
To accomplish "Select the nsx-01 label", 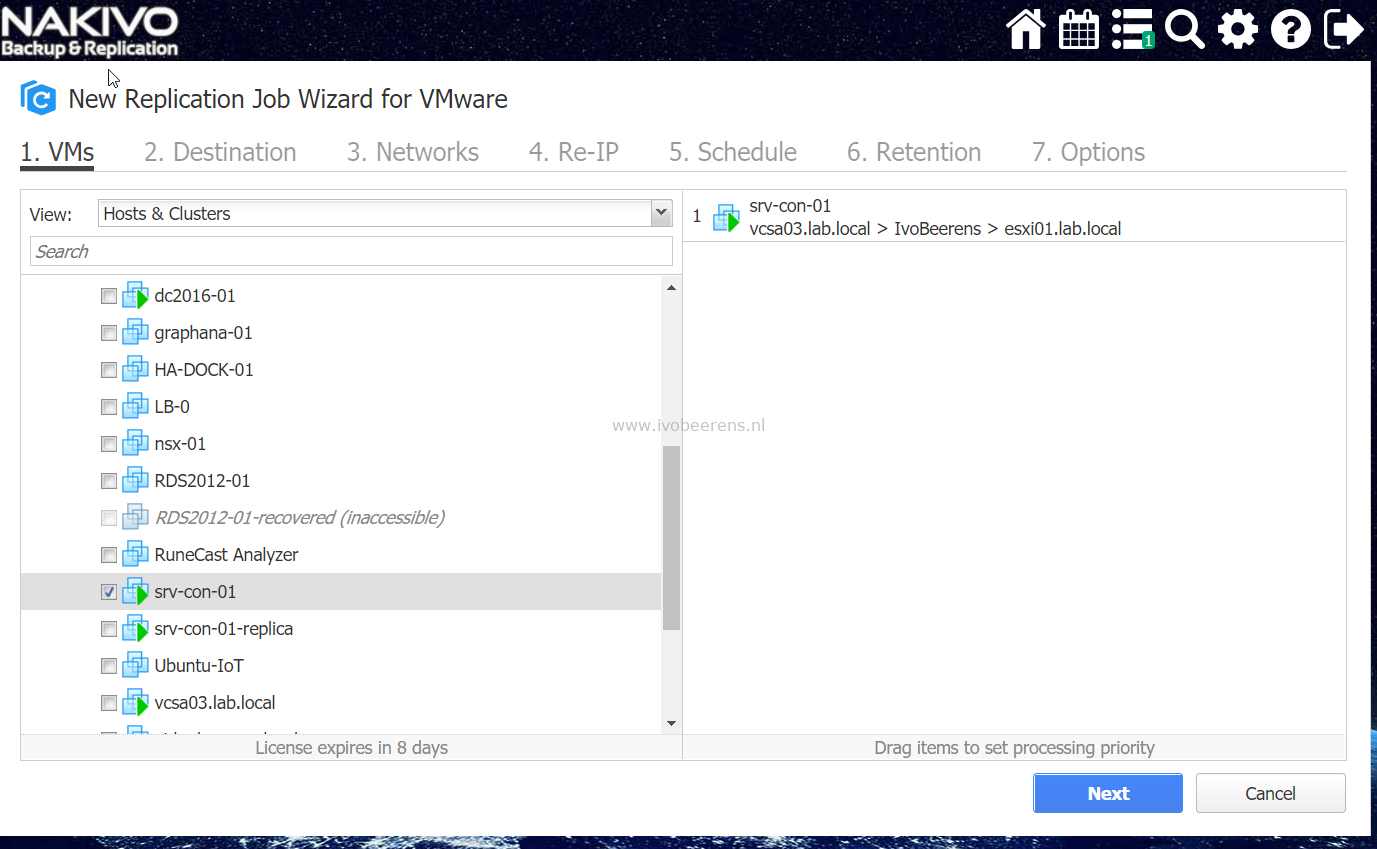I will point(180,444).
